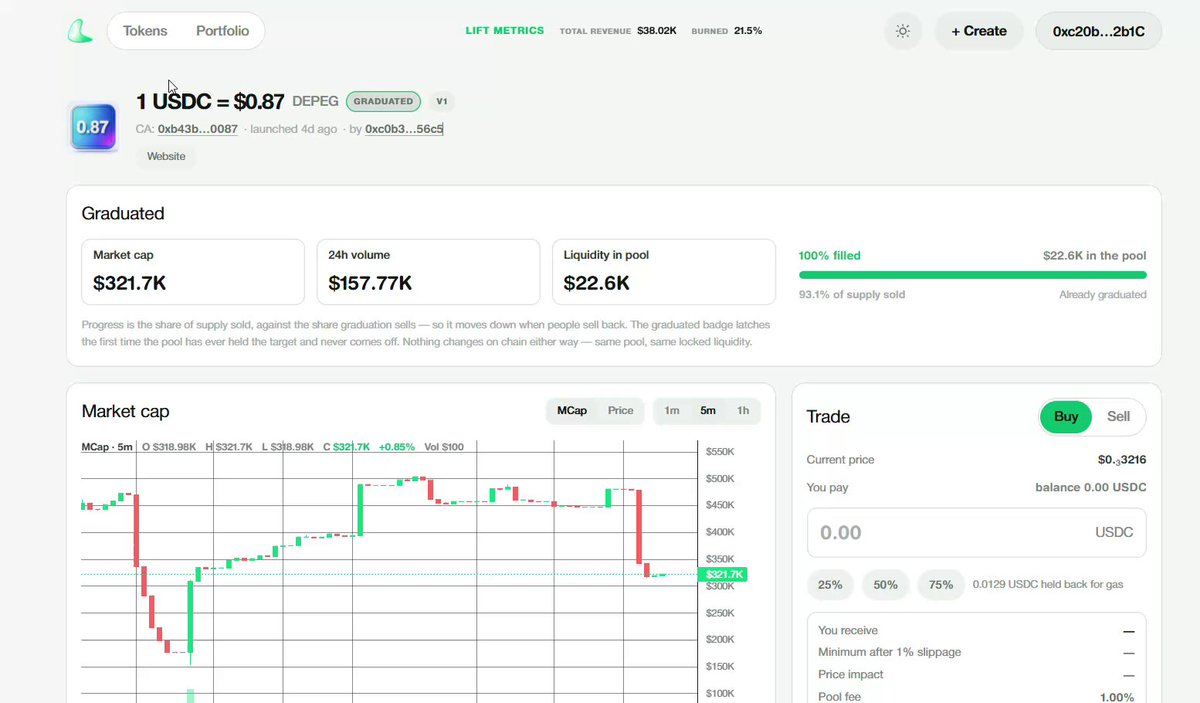Viewport: 1200px width, 703px height.
Task: Click the 100% filled progress bar
Action: (x=972, y=275)
